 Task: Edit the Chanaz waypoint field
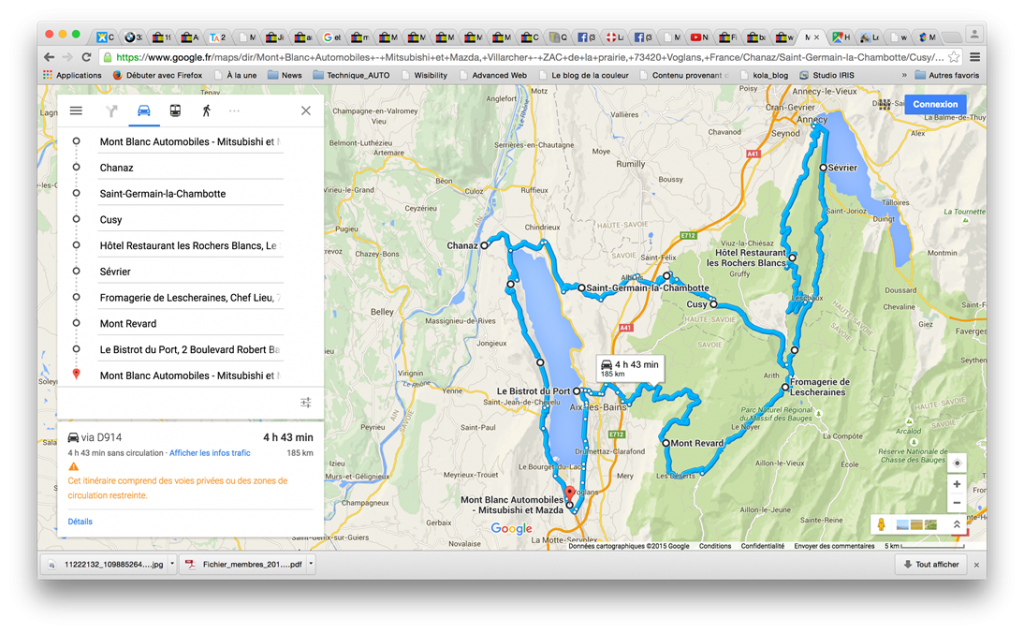tap(191, 168)
